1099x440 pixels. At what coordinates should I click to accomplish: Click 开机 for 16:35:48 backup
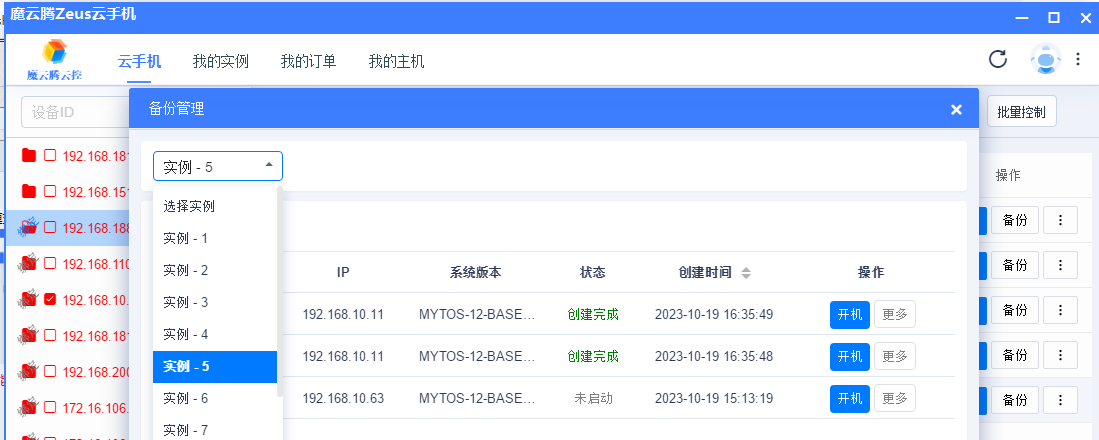850,357
